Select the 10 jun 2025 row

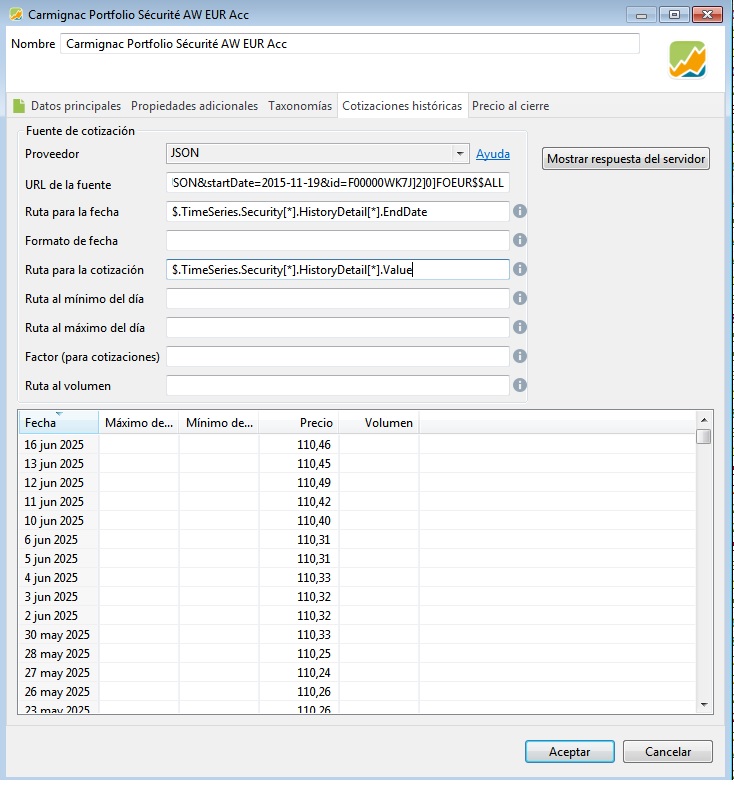357,520
